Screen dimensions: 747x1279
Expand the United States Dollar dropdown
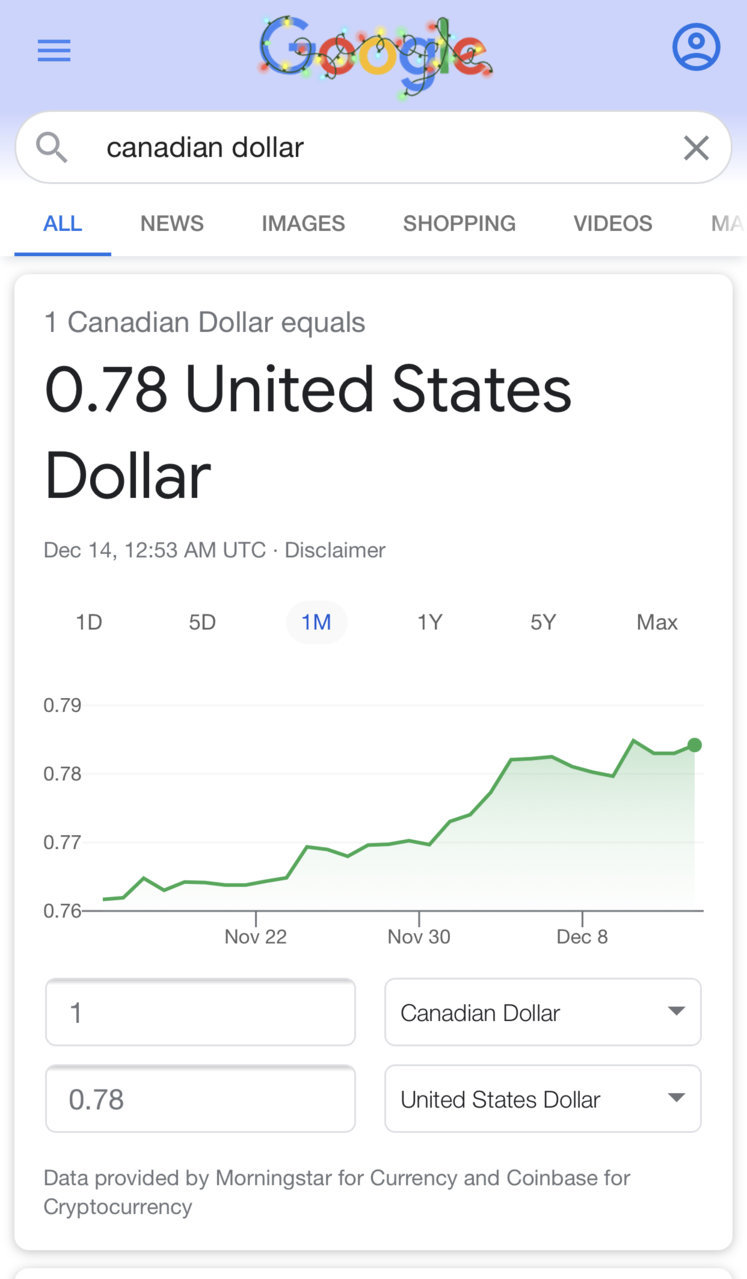click(x=543, y=1099)
